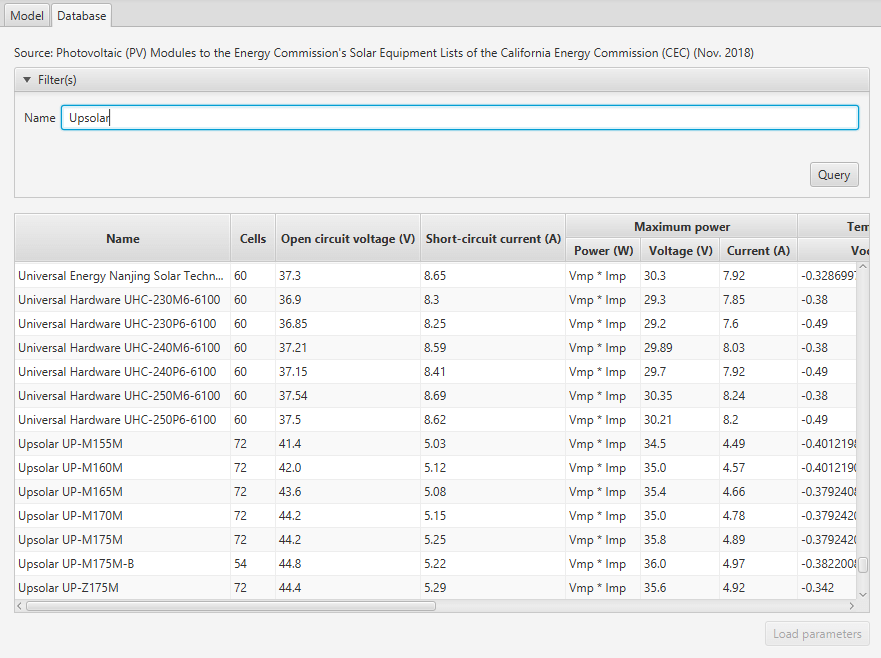Image resolution: width=881 pixels, height=658 pixels.
Task: Click the CEC source description text
Action: click(x=384, y=53)
